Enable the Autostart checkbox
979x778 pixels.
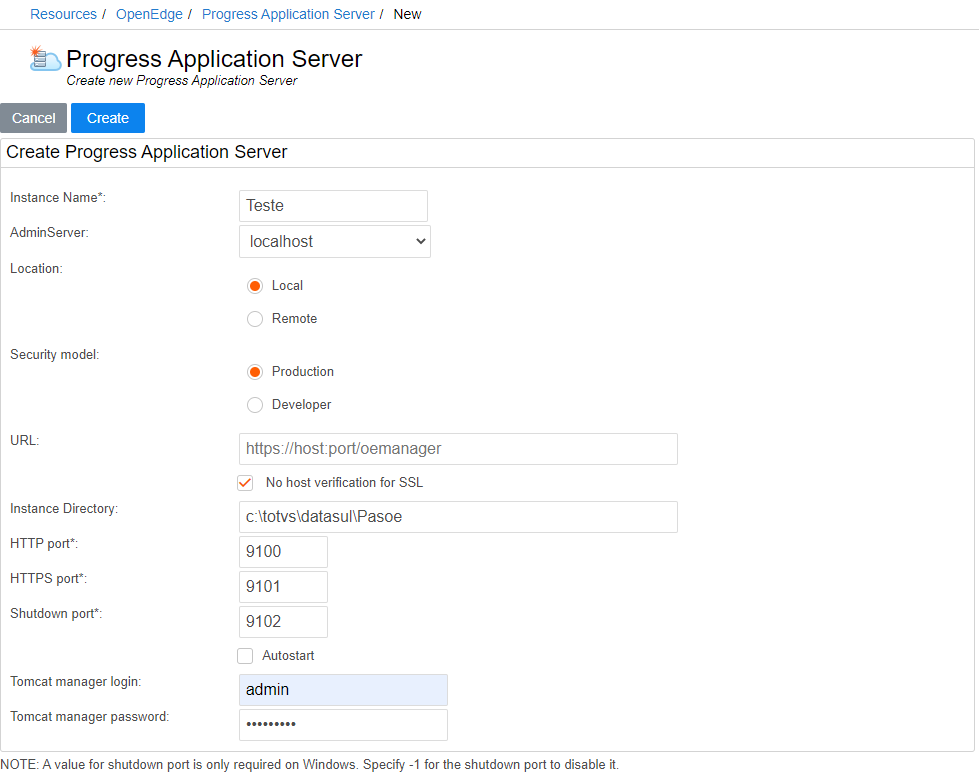[x=245, y=656]
